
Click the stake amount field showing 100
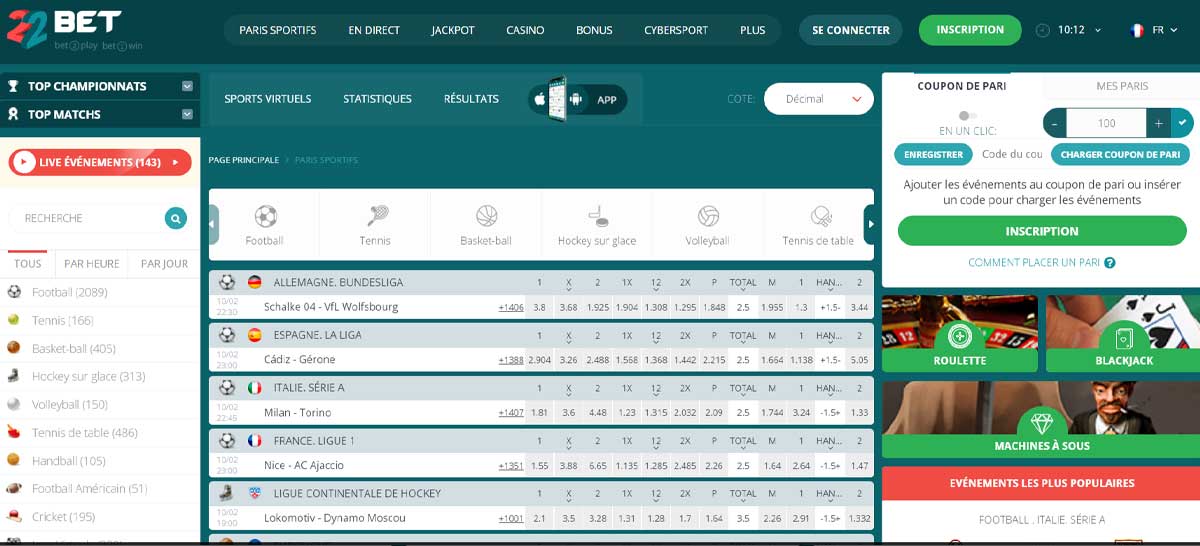1106,123
